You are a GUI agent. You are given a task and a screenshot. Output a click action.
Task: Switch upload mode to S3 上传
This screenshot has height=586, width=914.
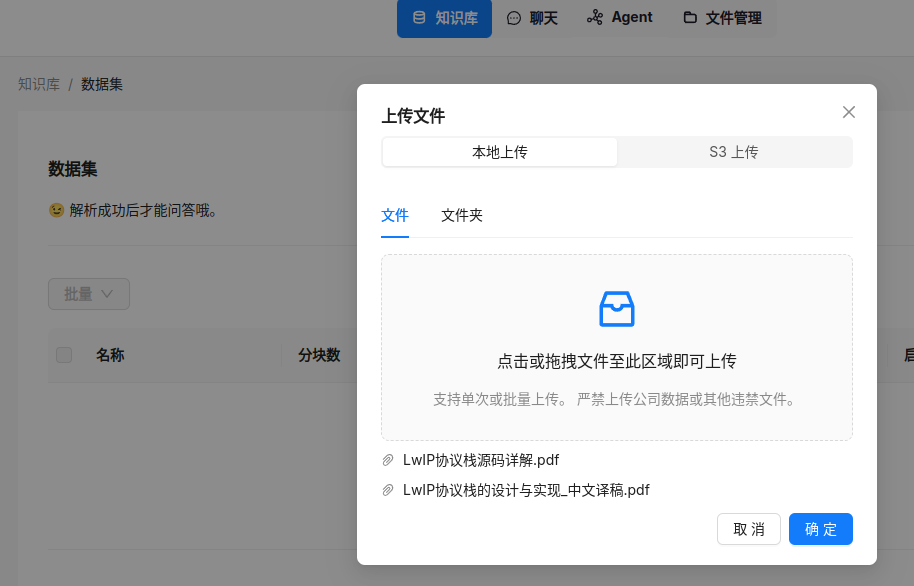735,152
